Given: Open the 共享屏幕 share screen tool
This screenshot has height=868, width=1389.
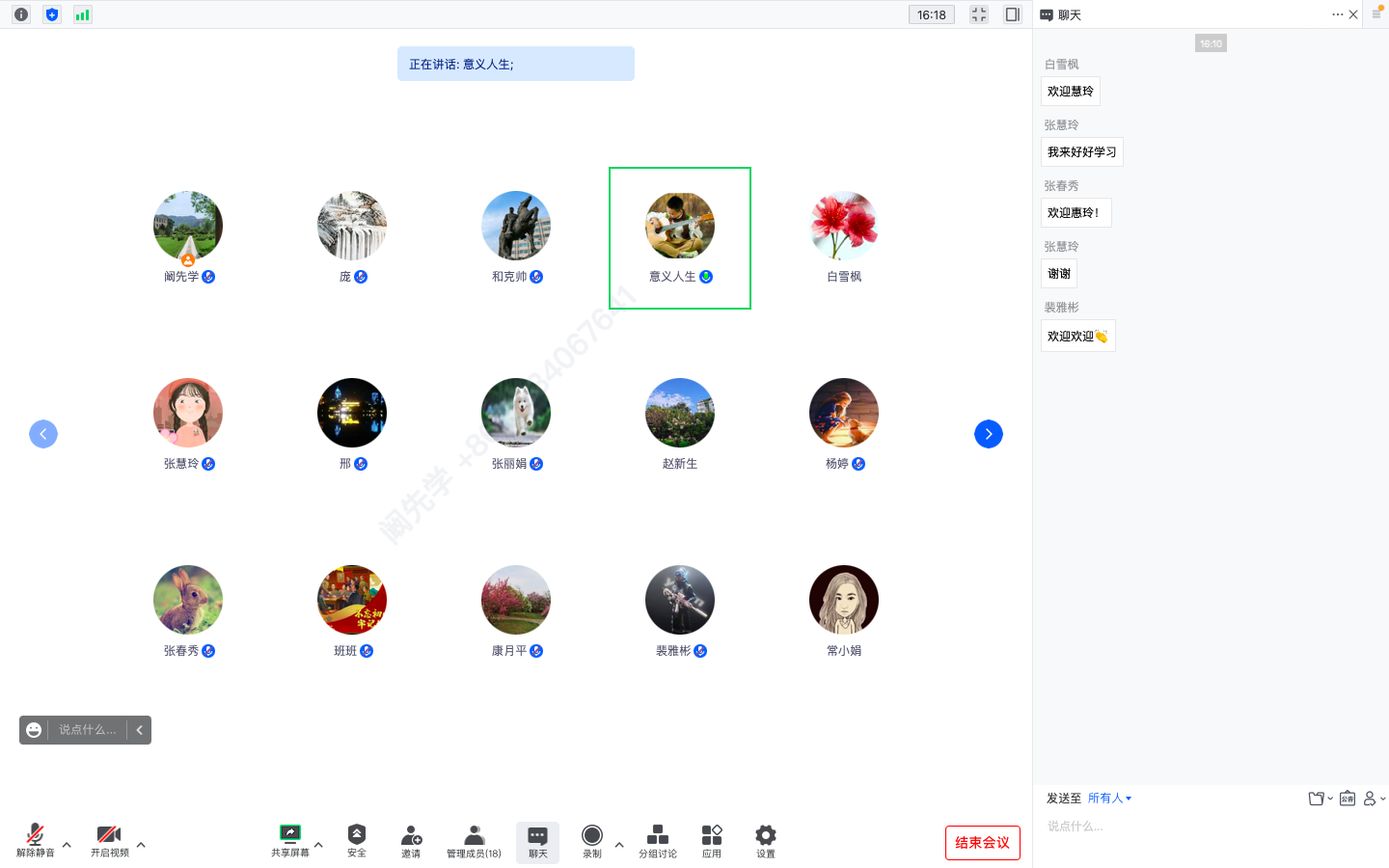Looking at the screenshot, I should (x=289, y=839).
